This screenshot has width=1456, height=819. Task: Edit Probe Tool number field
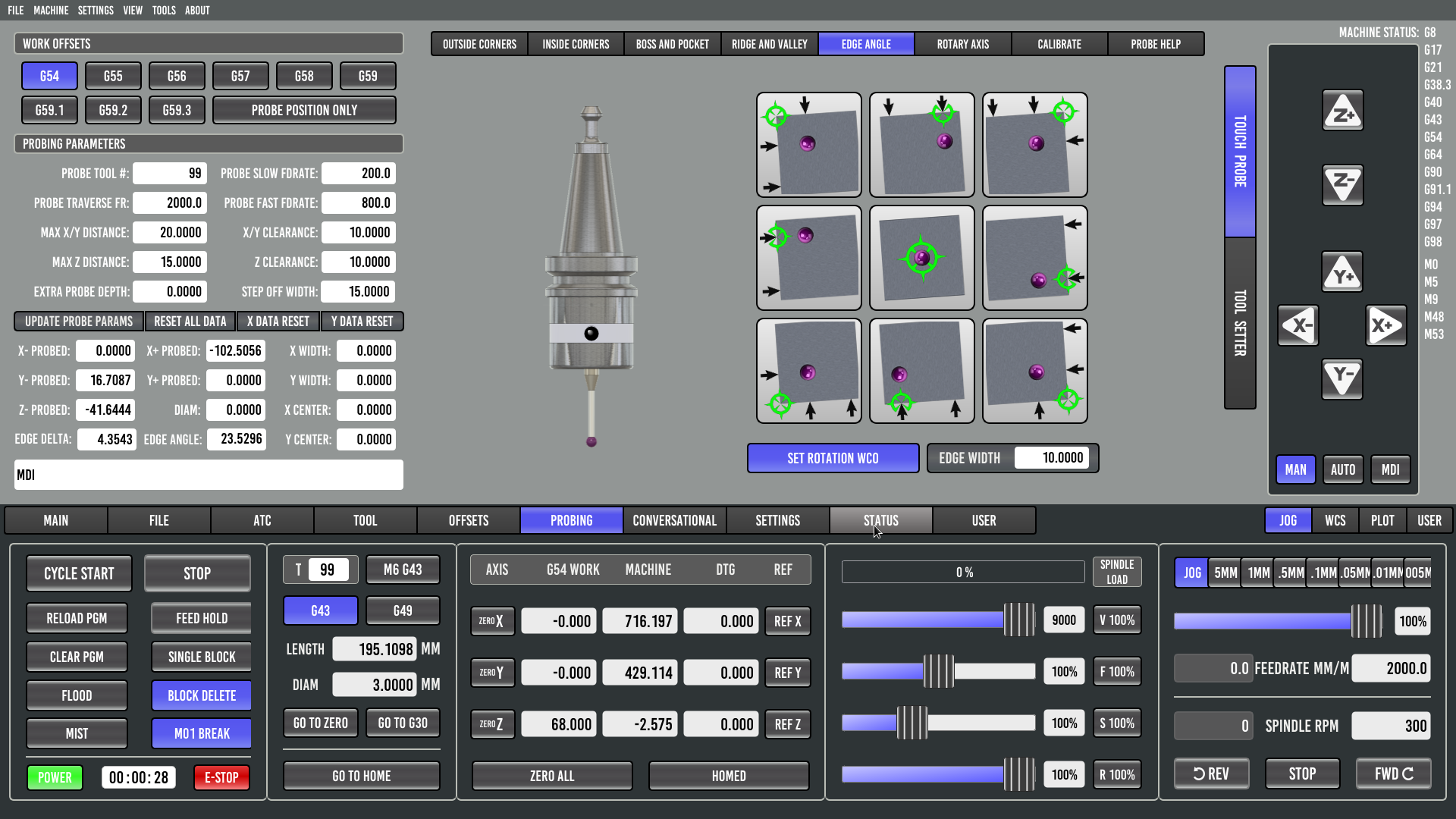(x=170, y=174)
